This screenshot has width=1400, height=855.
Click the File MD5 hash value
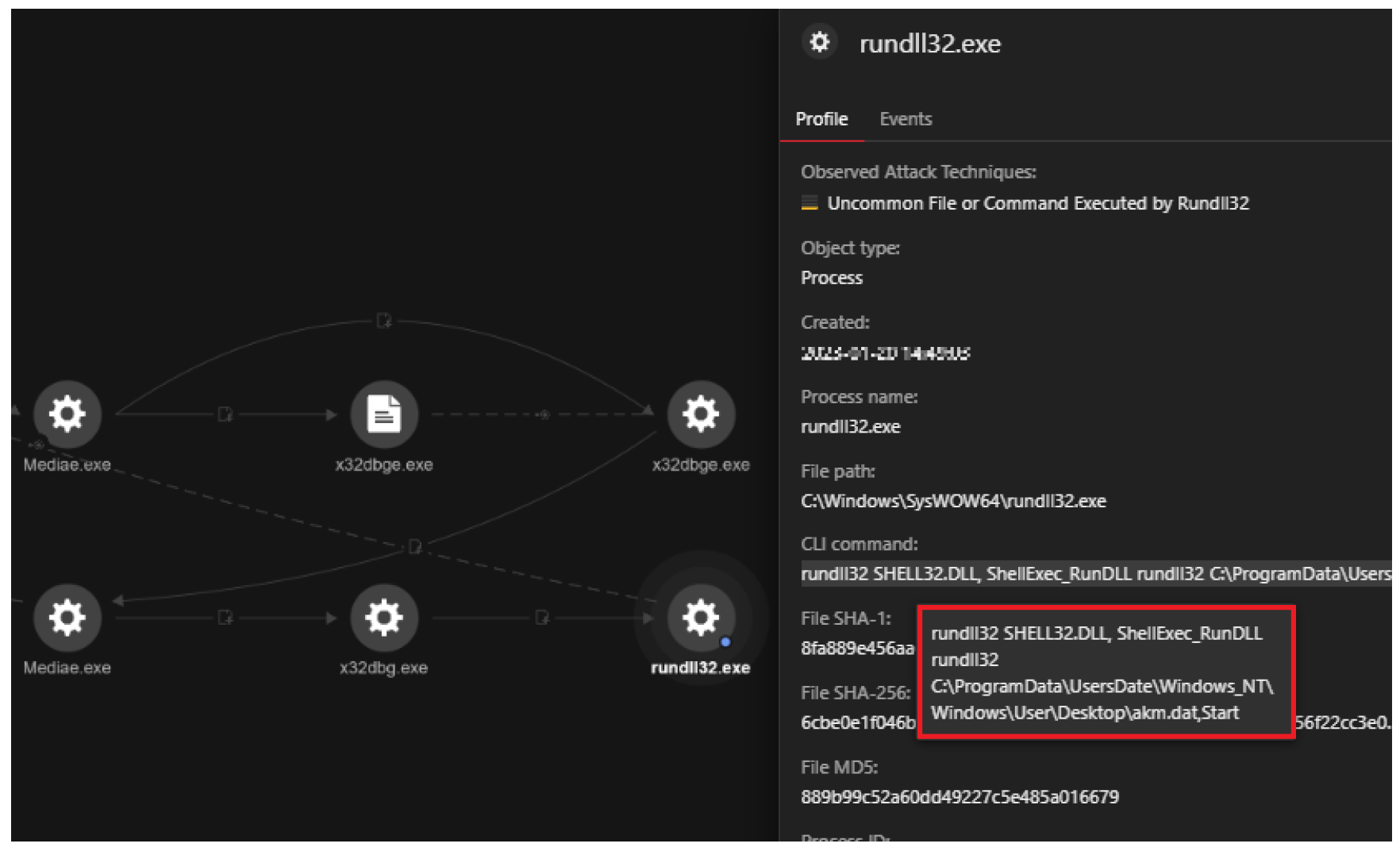960,797
